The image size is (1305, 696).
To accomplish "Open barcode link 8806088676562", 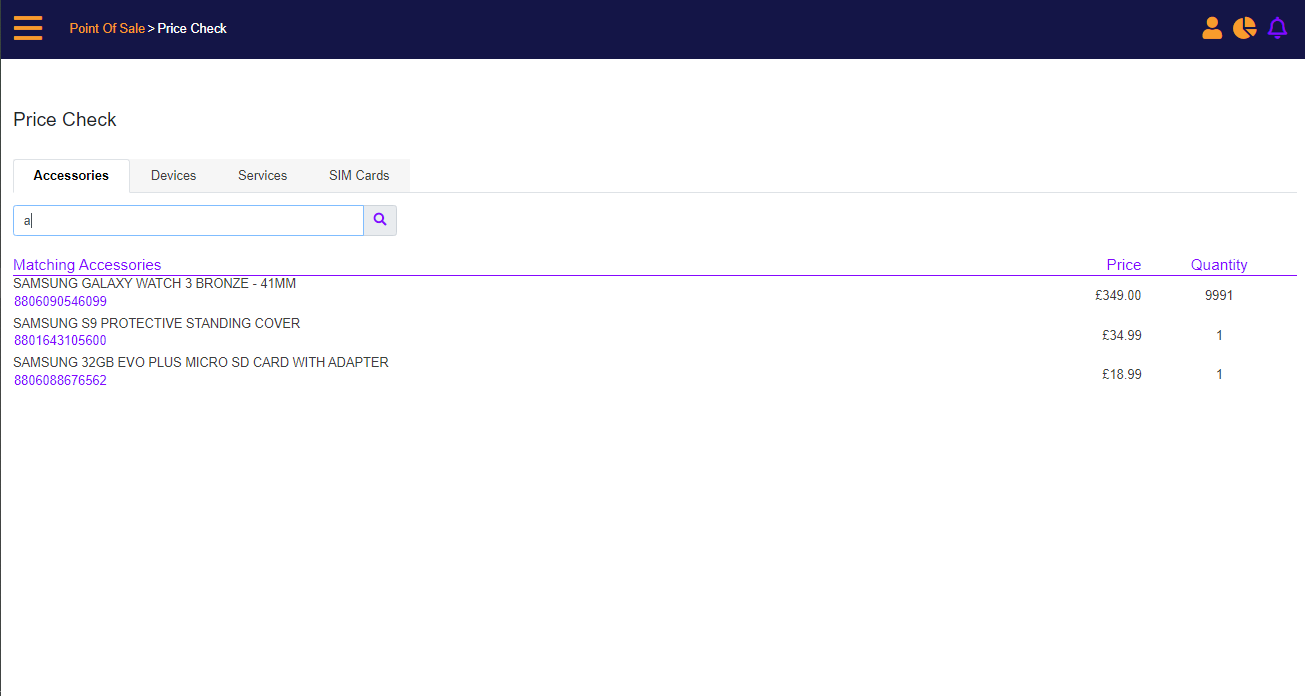I will click(x=60, y=380).
